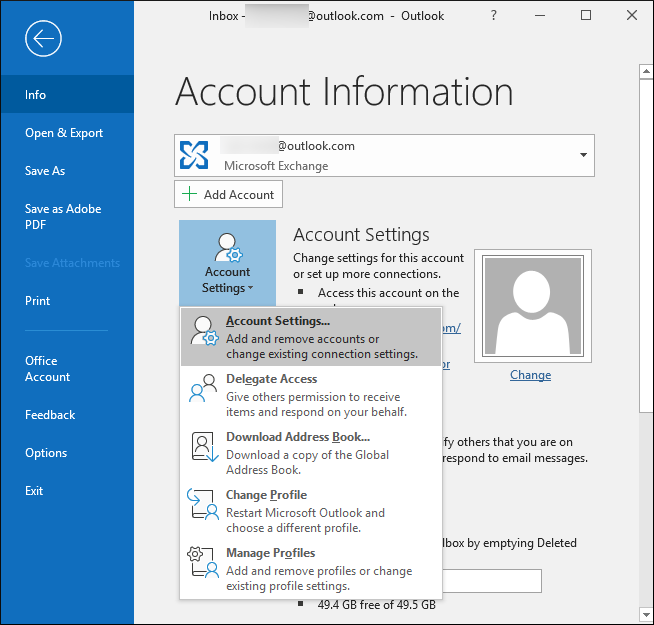Image resolution: width=654 pixels, height=625 pixels.
Task: Click the Add Account button
Action: coord(228,194)
